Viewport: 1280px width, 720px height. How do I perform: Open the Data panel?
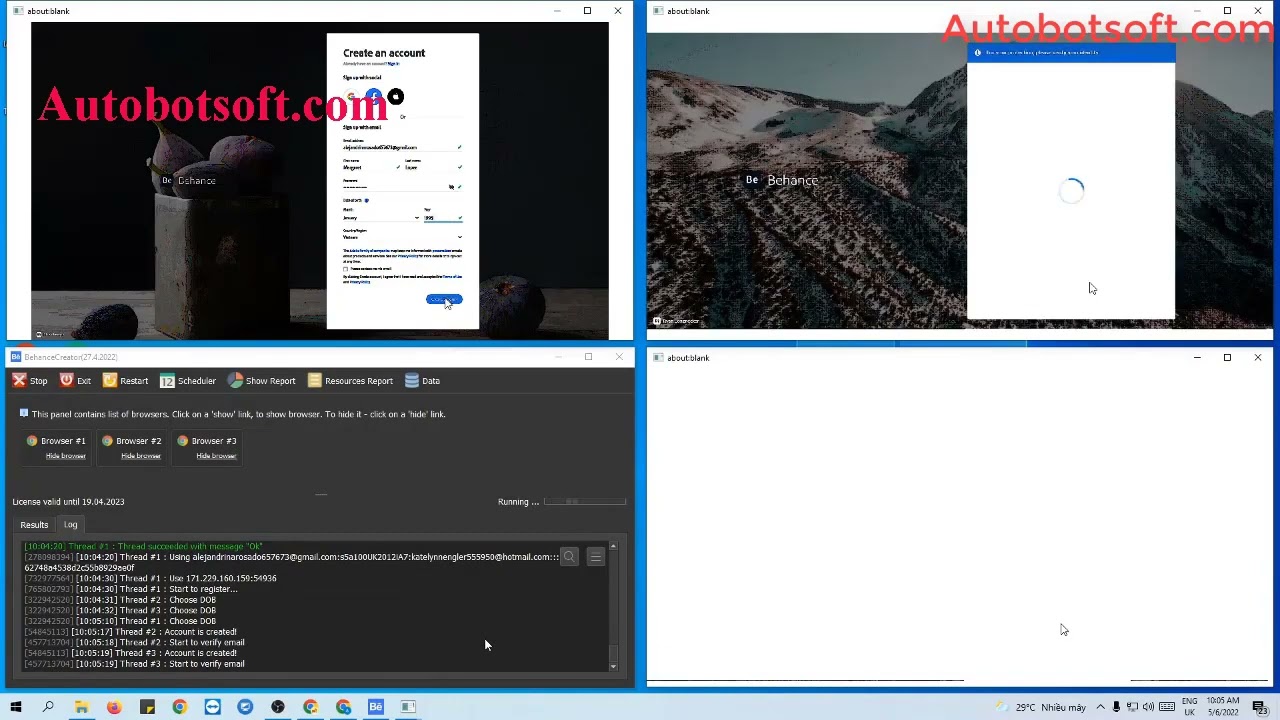pyautogui.click(x=422, y=380)
